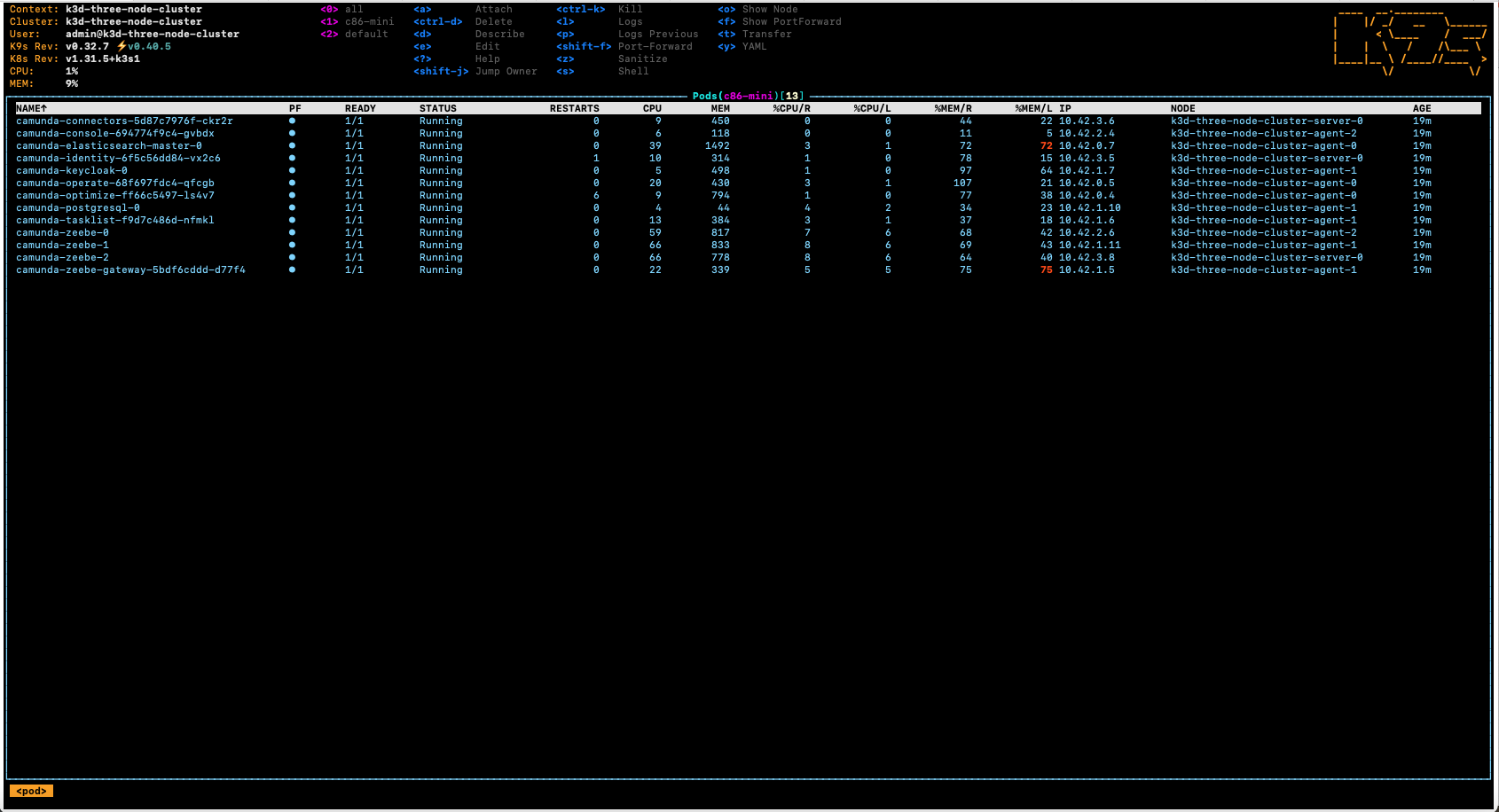Click port-forward dot for camunda-zeebe-1
1499x812 pixels.
coord(292,245)
